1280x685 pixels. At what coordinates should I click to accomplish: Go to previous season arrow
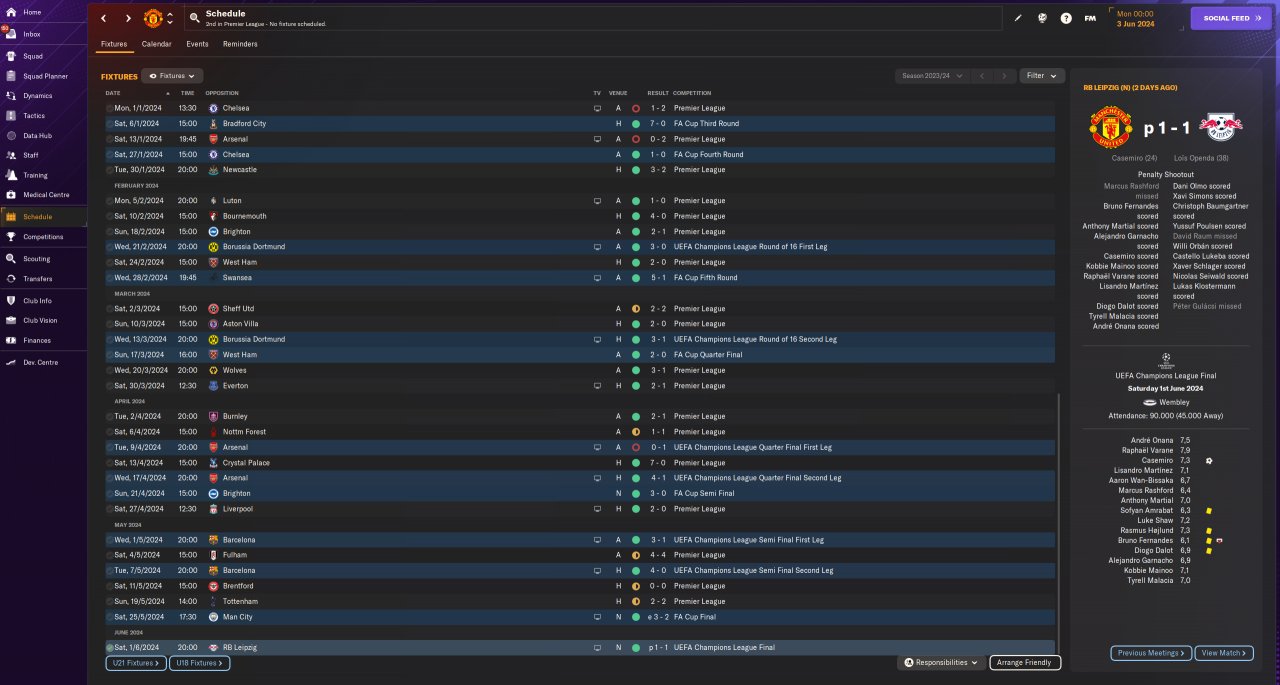tap(982, 76)
